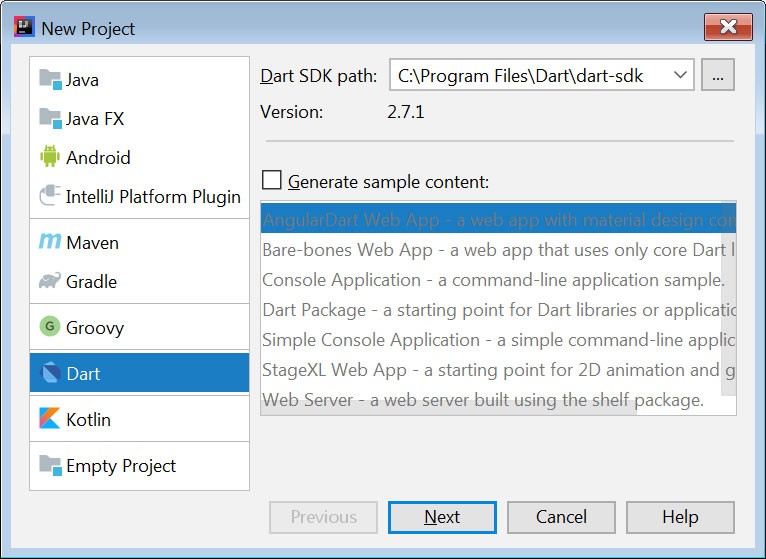Screen dimensions: 766x559
Task: Click the Java folder icon
Action: click(50, 80)
